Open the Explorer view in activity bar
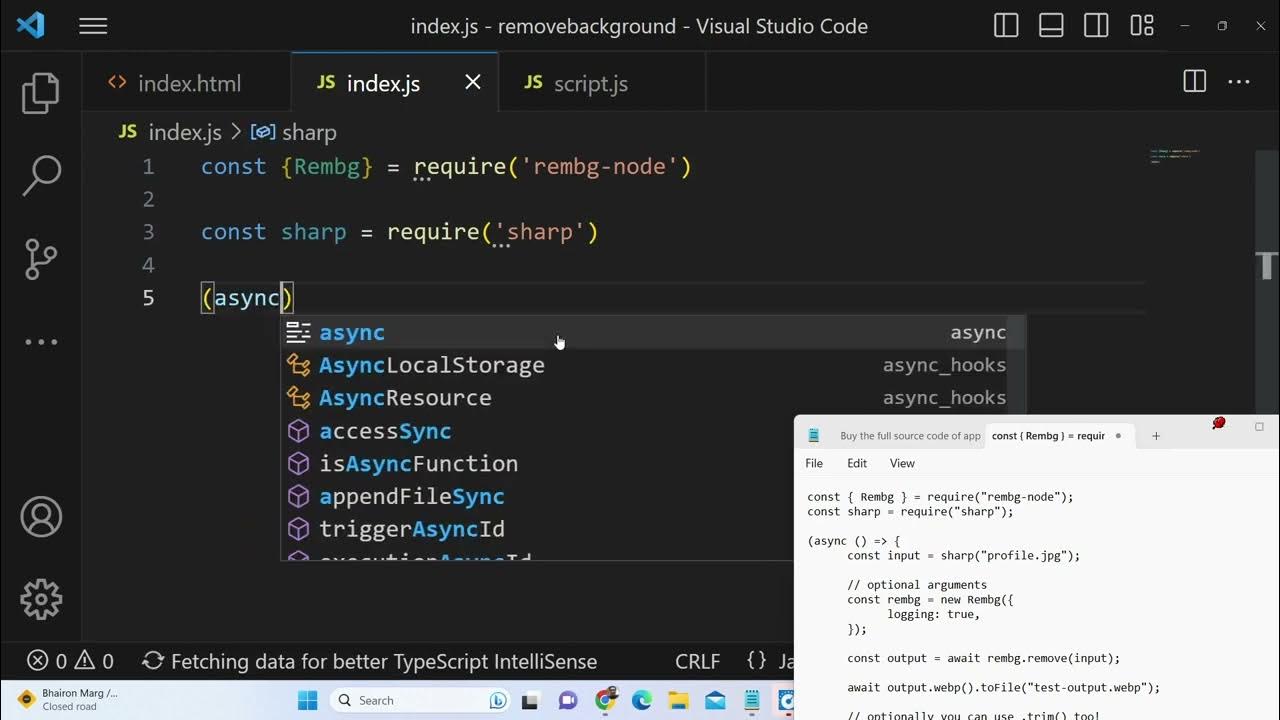This screenshot has height=720, width=1280. (x=41, y=93)
